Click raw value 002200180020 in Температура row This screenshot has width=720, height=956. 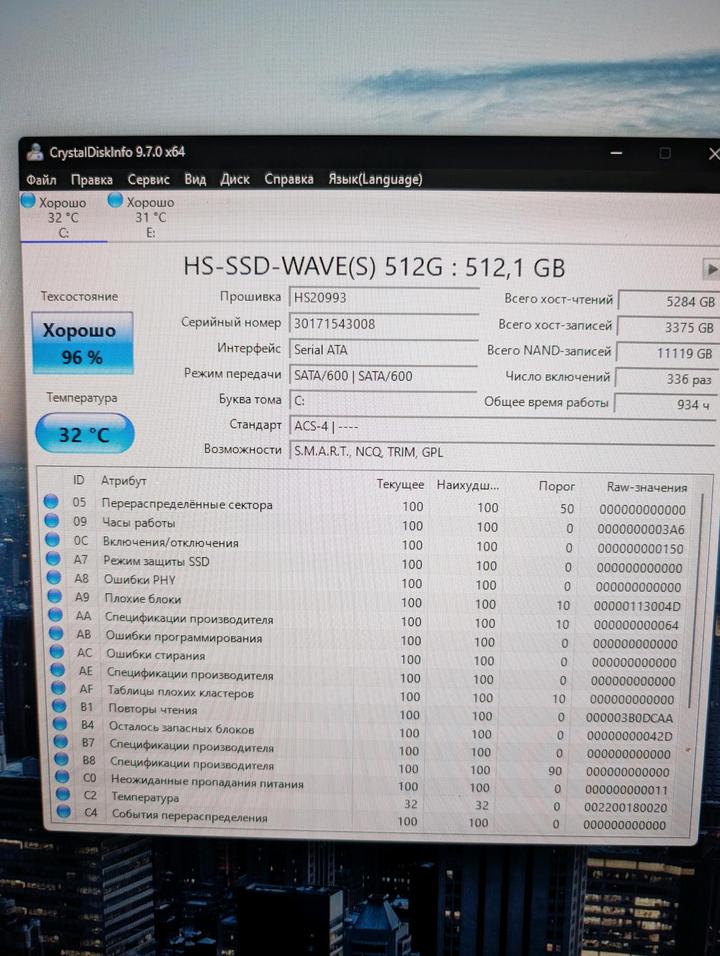626,807
